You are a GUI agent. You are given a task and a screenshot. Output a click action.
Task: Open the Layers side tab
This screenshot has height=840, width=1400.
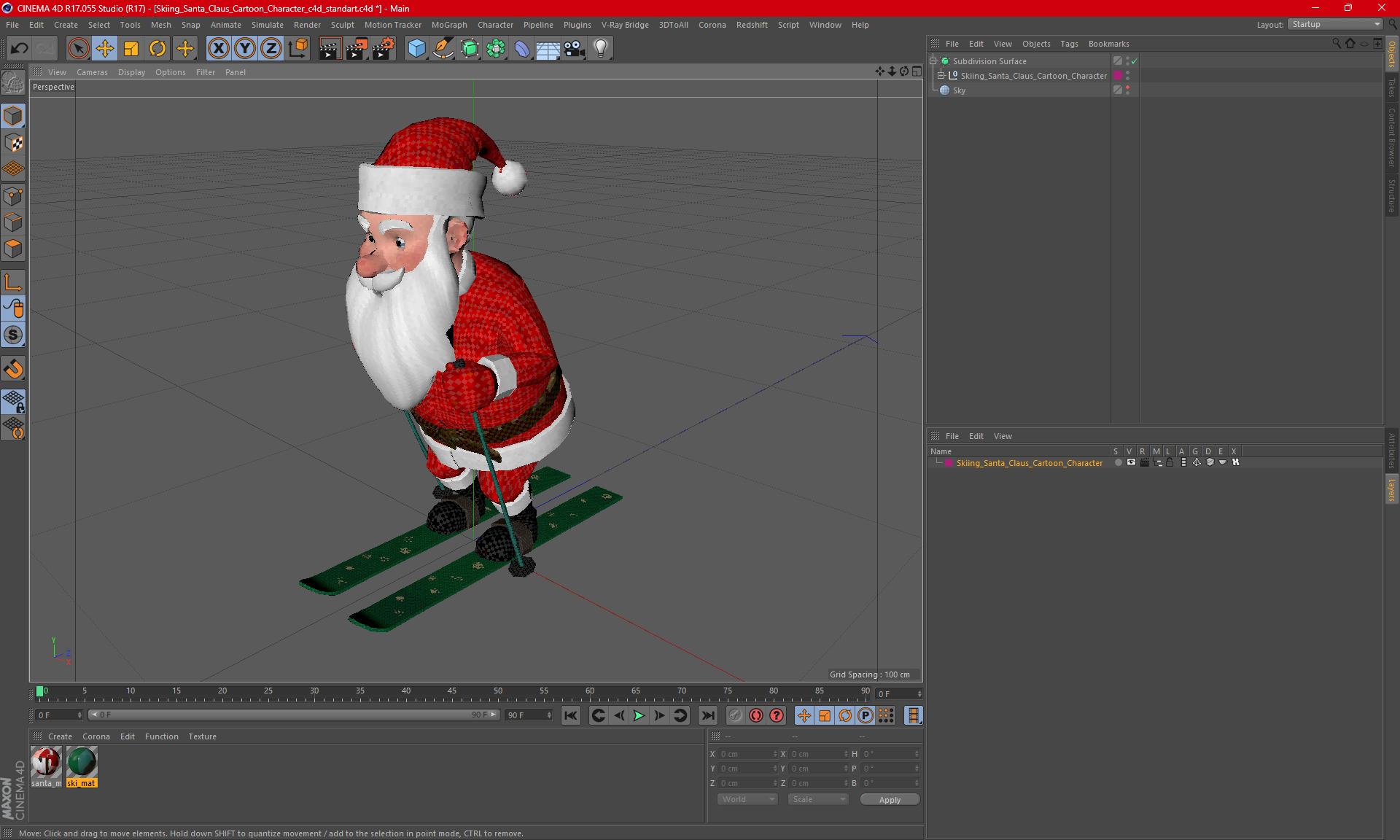pyautogui.click(x=1391, y=489)
